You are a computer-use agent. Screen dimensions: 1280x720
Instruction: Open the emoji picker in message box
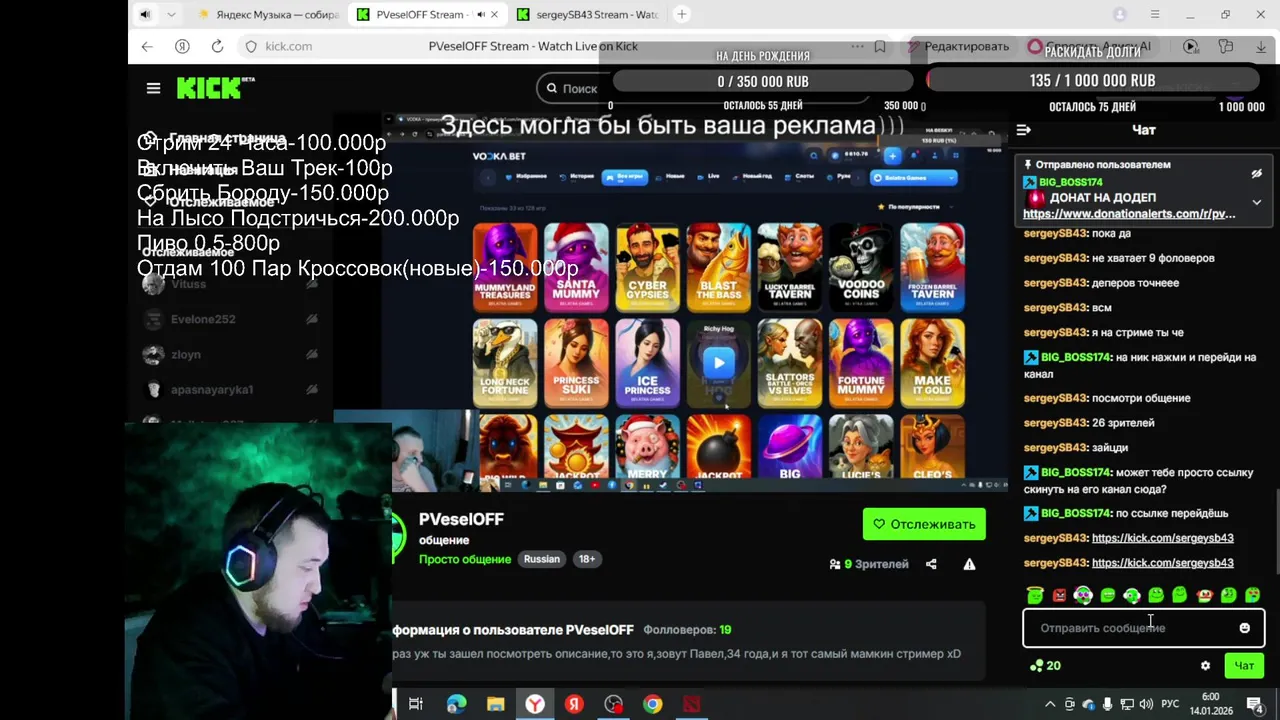click(1244, 628)
